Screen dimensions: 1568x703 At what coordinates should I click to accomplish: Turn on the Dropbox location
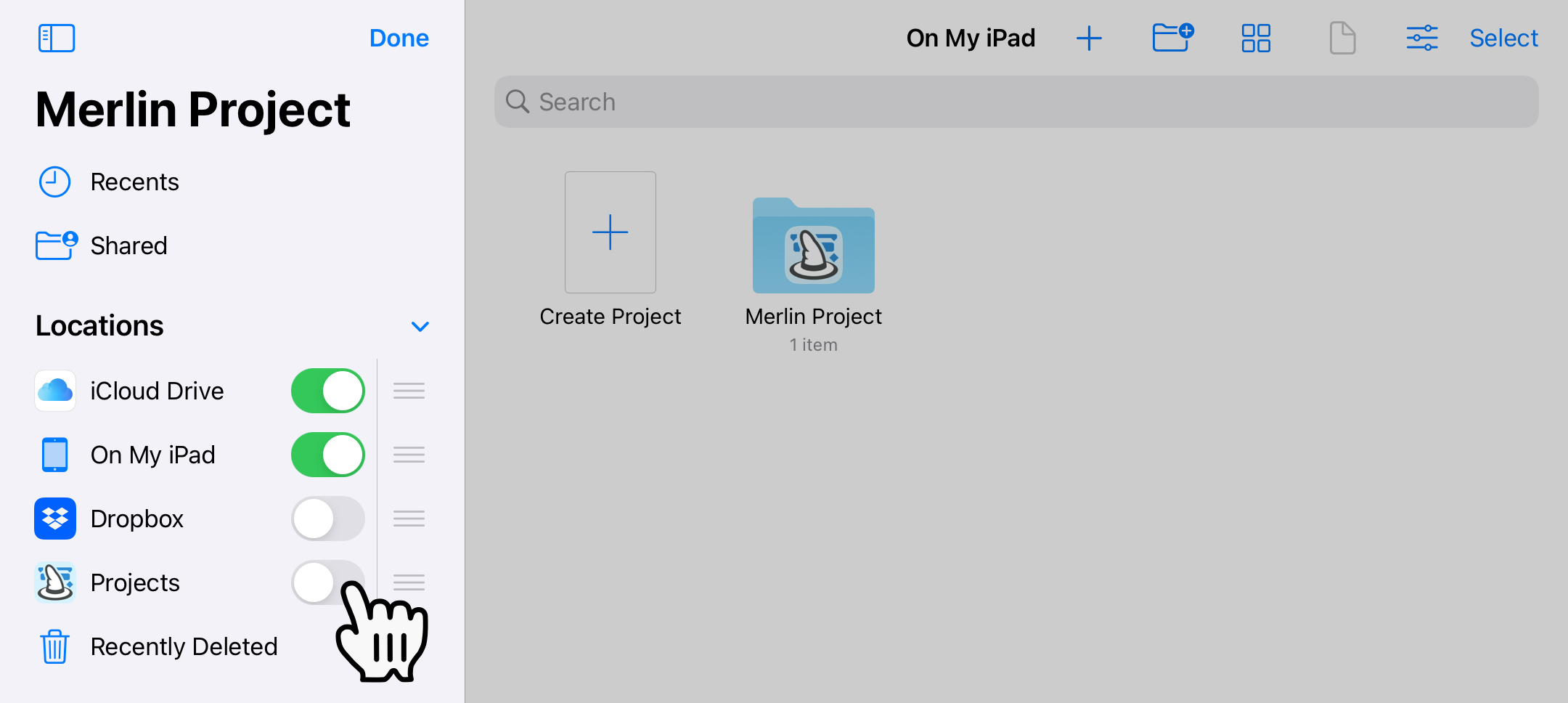[327, 518]
